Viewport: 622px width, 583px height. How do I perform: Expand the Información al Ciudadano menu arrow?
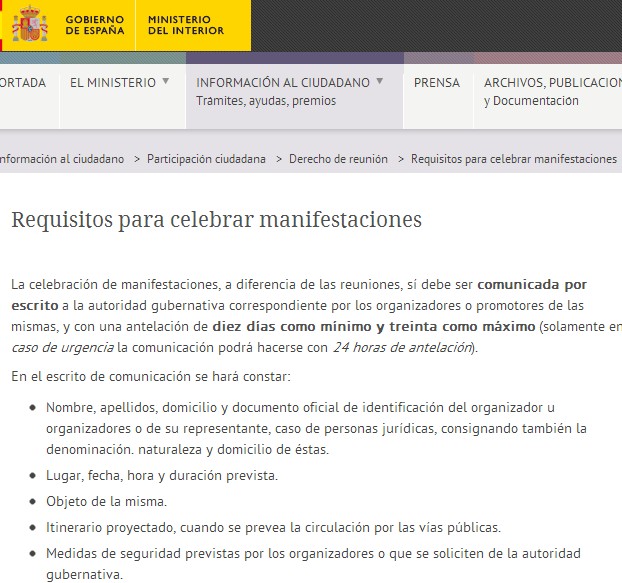pyautogui.click(x=380, y=82)
